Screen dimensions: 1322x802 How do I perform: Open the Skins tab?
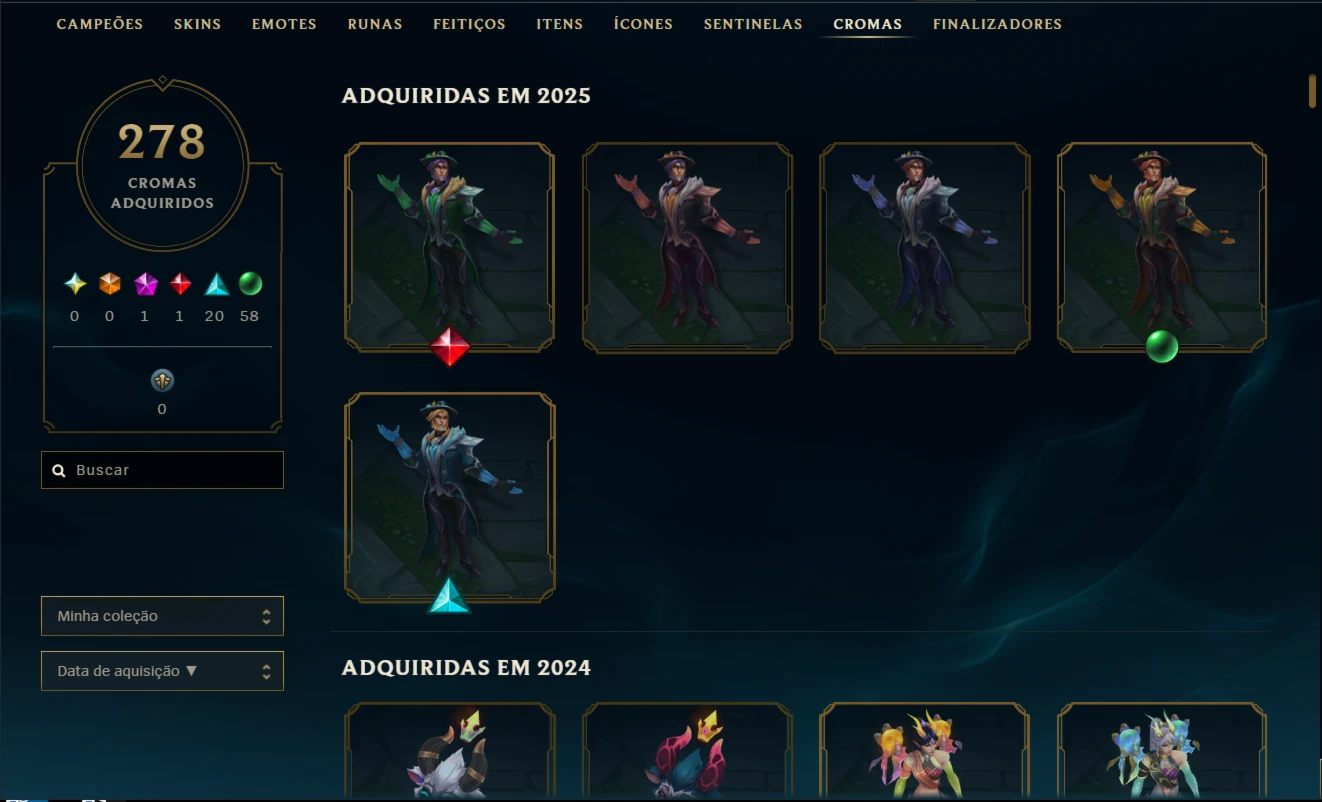[198, 24]
